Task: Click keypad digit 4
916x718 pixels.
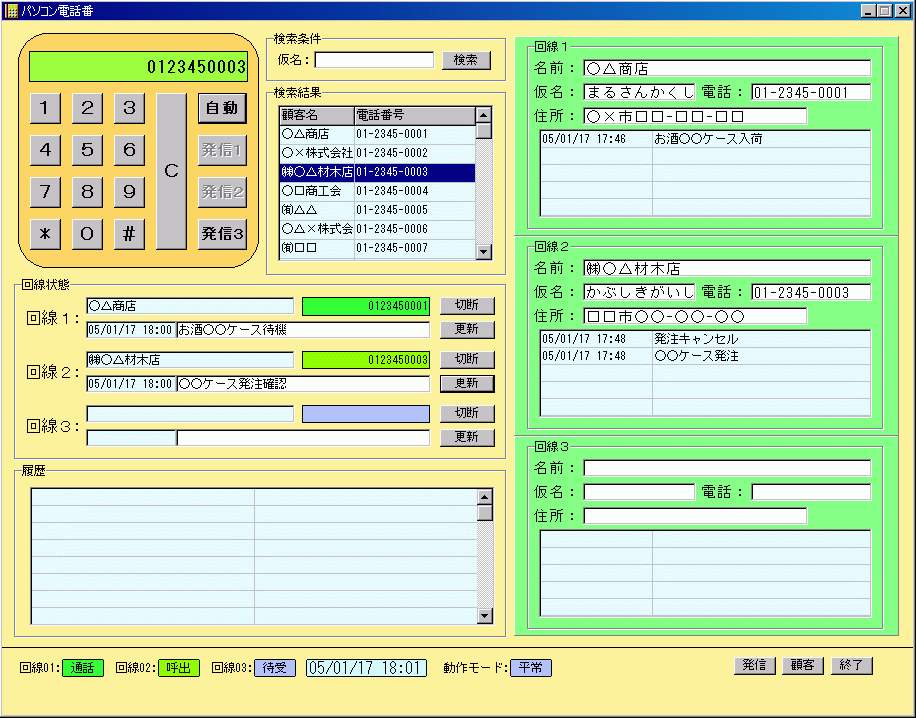Action: tap(45, 150)
